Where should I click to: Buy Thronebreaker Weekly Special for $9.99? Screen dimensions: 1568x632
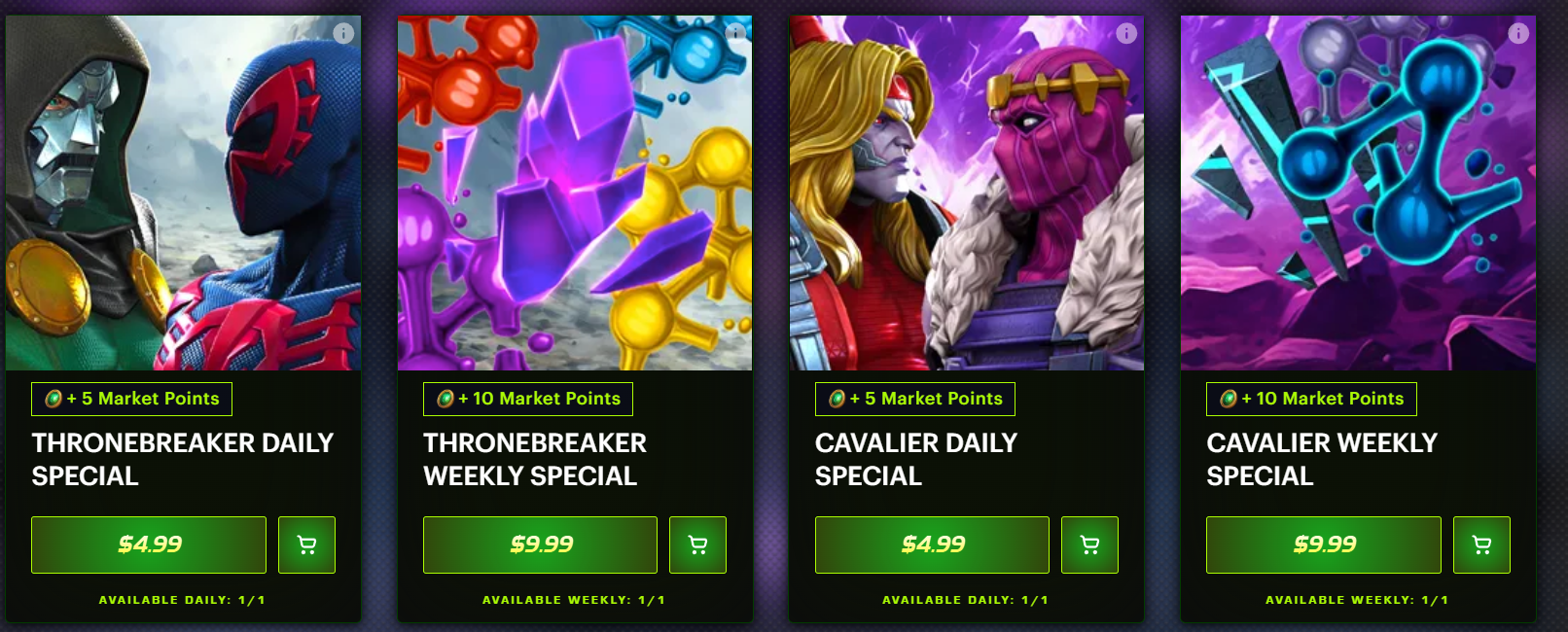(540, 544)
